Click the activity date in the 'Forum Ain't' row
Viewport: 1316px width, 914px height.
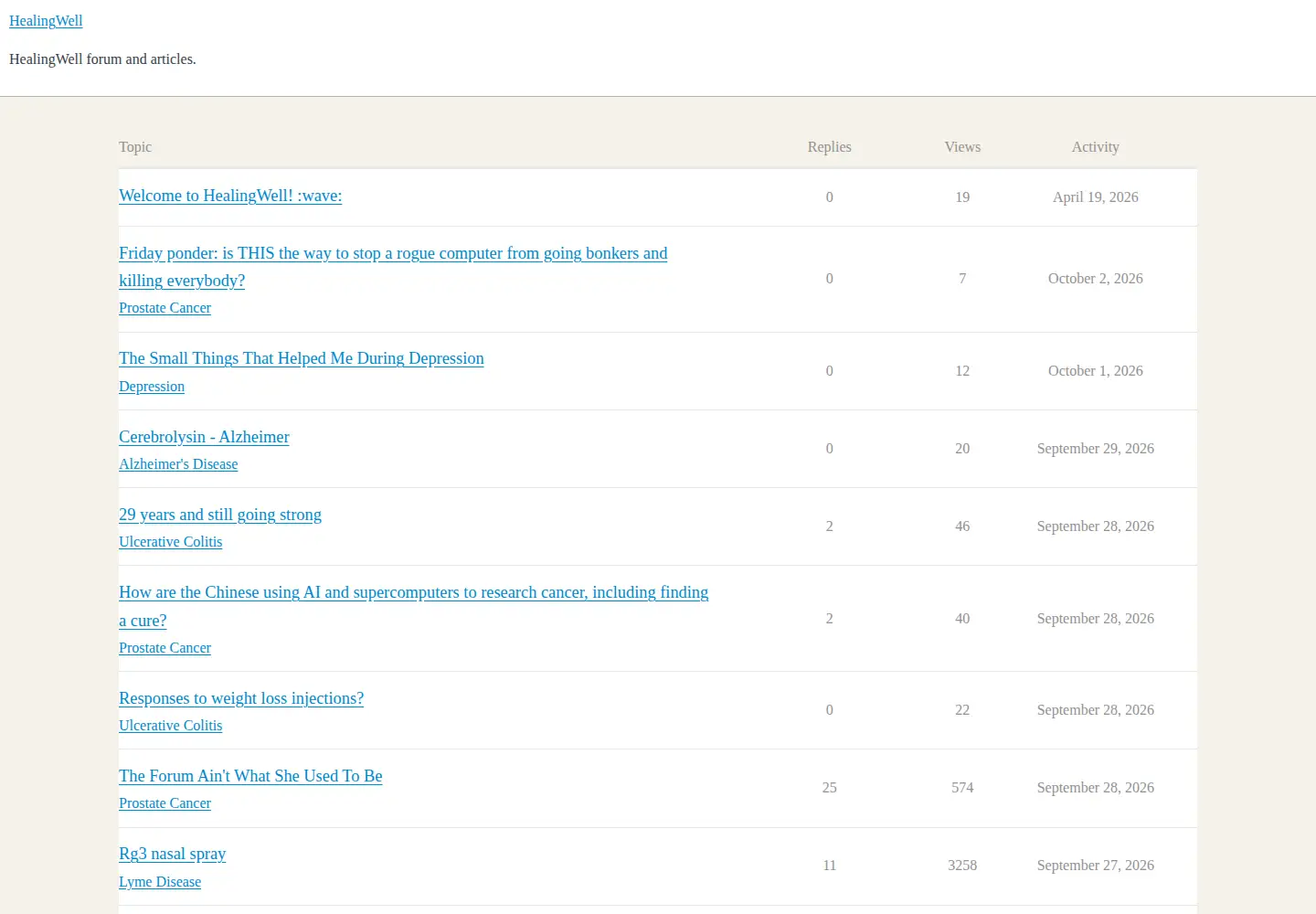point(1096,788)
